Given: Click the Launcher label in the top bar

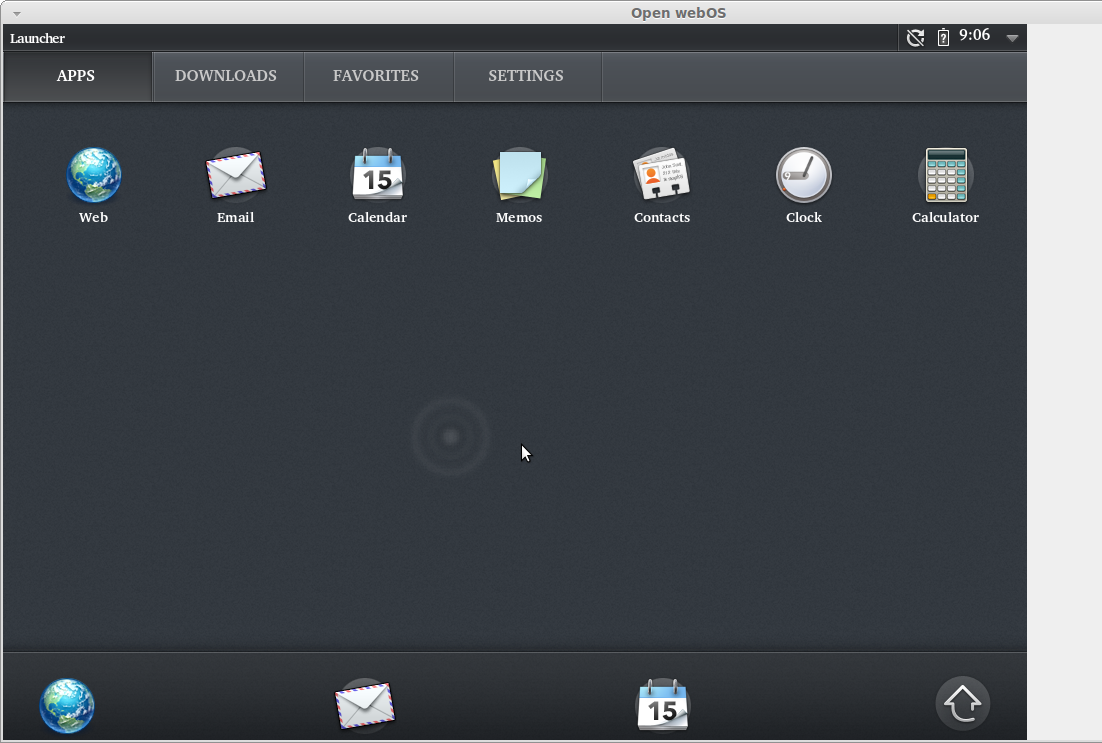Looking at the screenshot, I should [x=37, y=39].
